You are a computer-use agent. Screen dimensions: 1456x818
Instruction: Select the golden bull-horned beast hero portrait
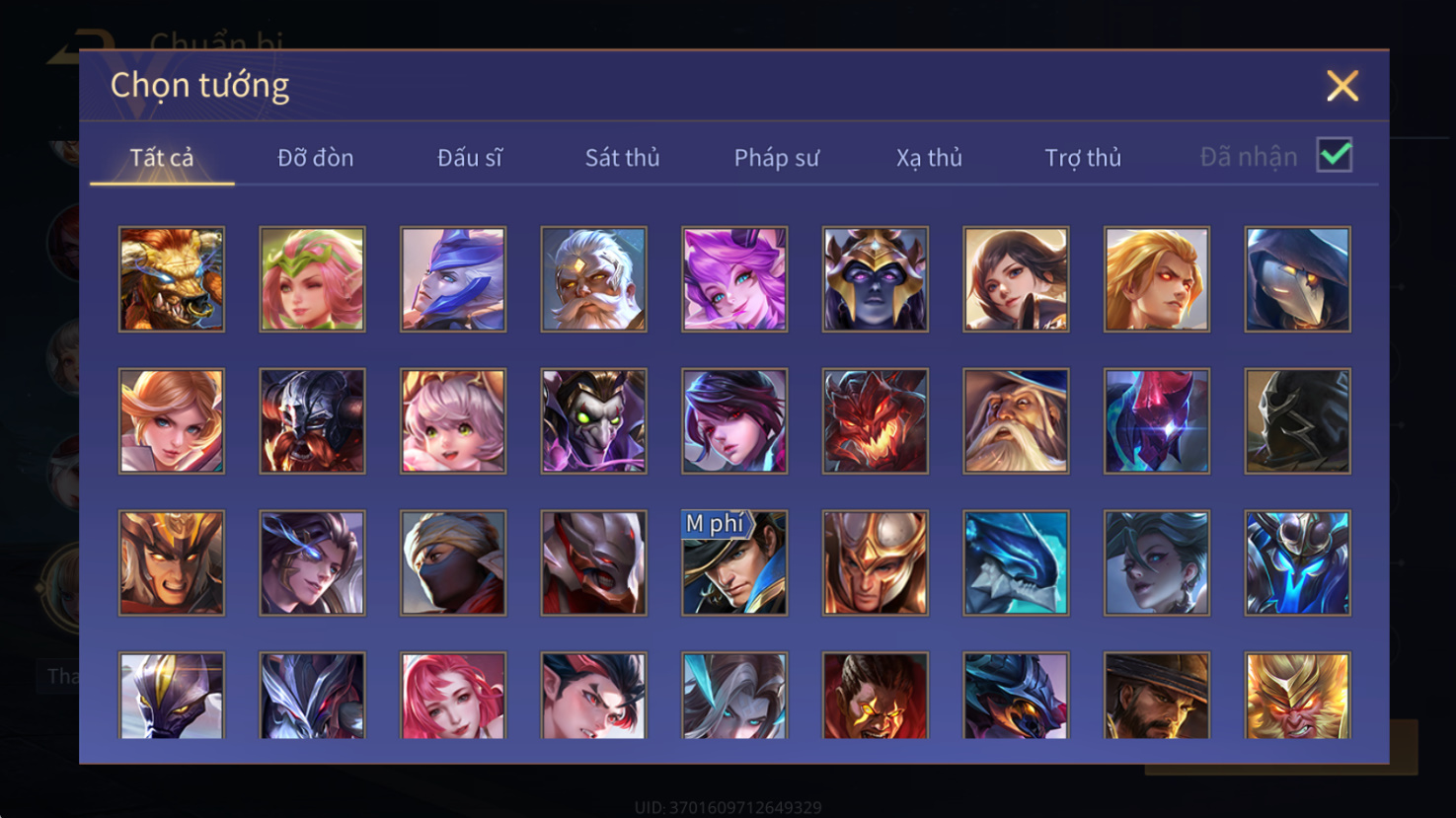coord(172,279)
